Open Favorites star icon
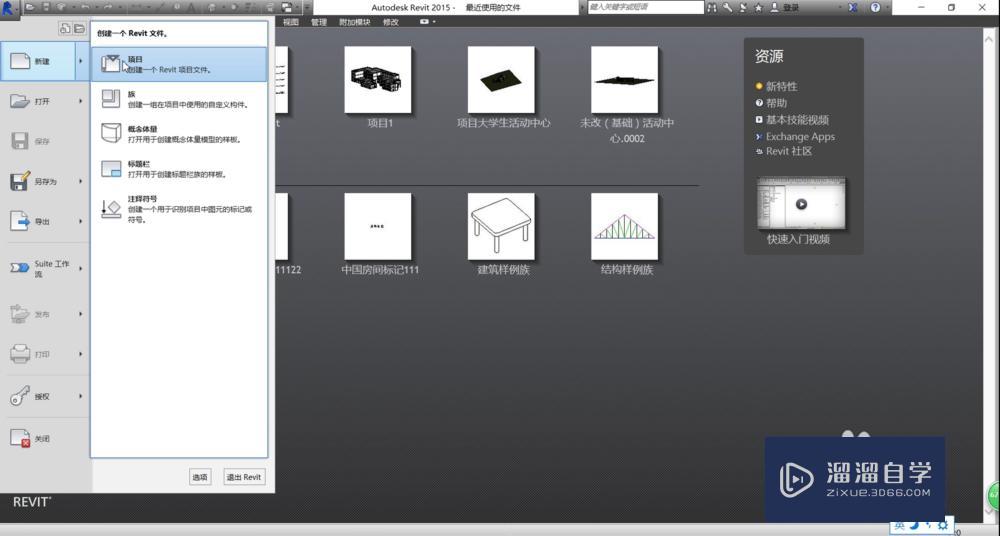The height and width of the screenshot is (536, 1000). click(758, 8)
